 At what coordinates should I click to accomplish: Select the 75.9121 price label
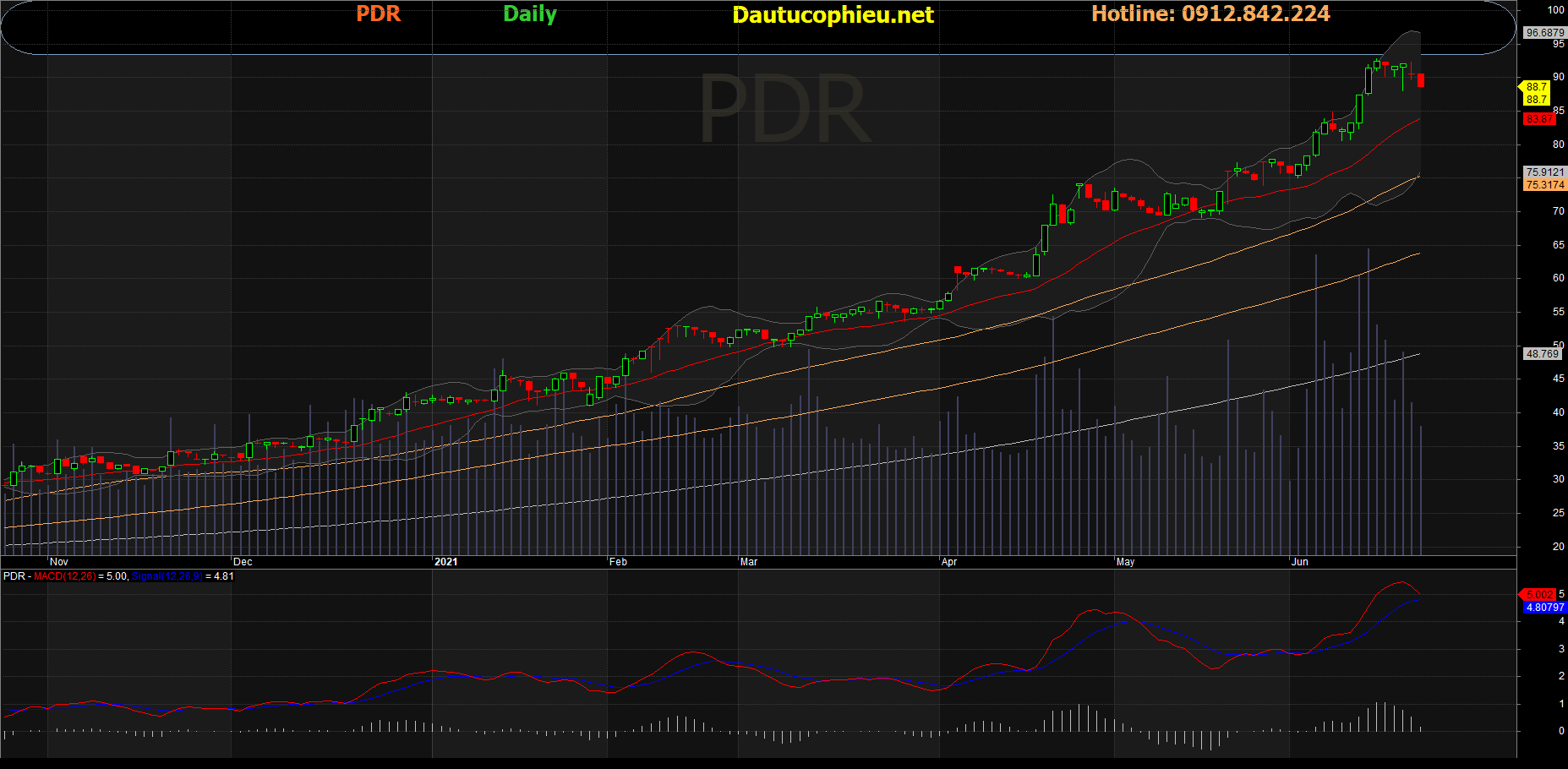pyautogui.click(x=1544, y=172)
